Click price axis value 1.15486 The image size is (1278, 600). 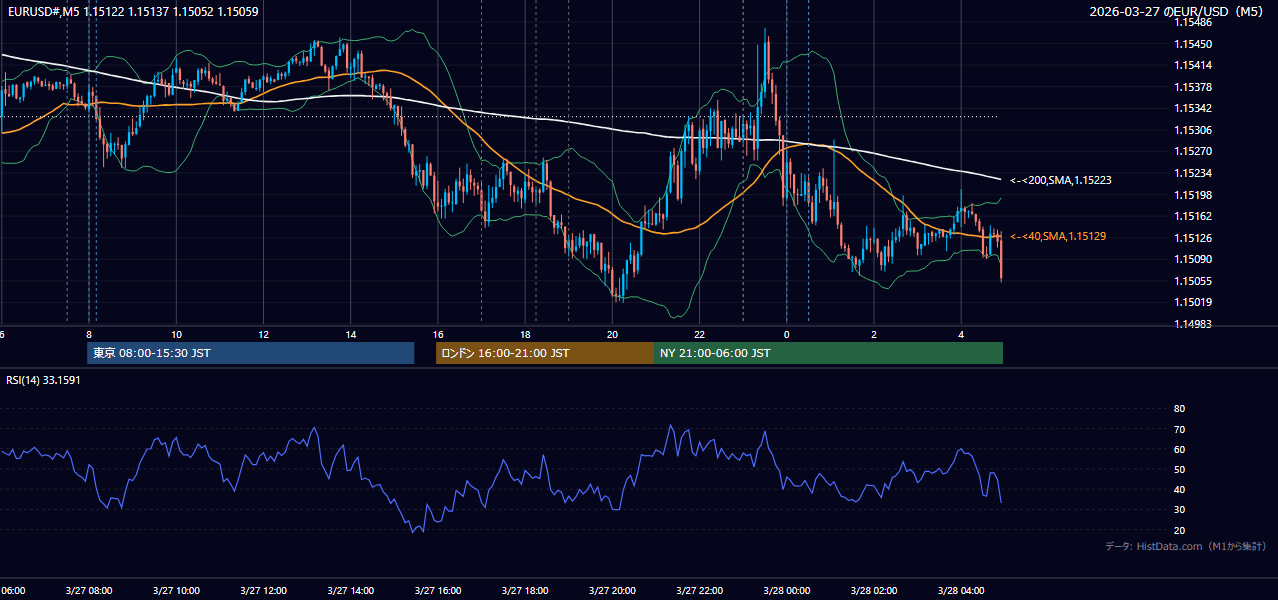pyautogui.click(x=1193, y=22)
